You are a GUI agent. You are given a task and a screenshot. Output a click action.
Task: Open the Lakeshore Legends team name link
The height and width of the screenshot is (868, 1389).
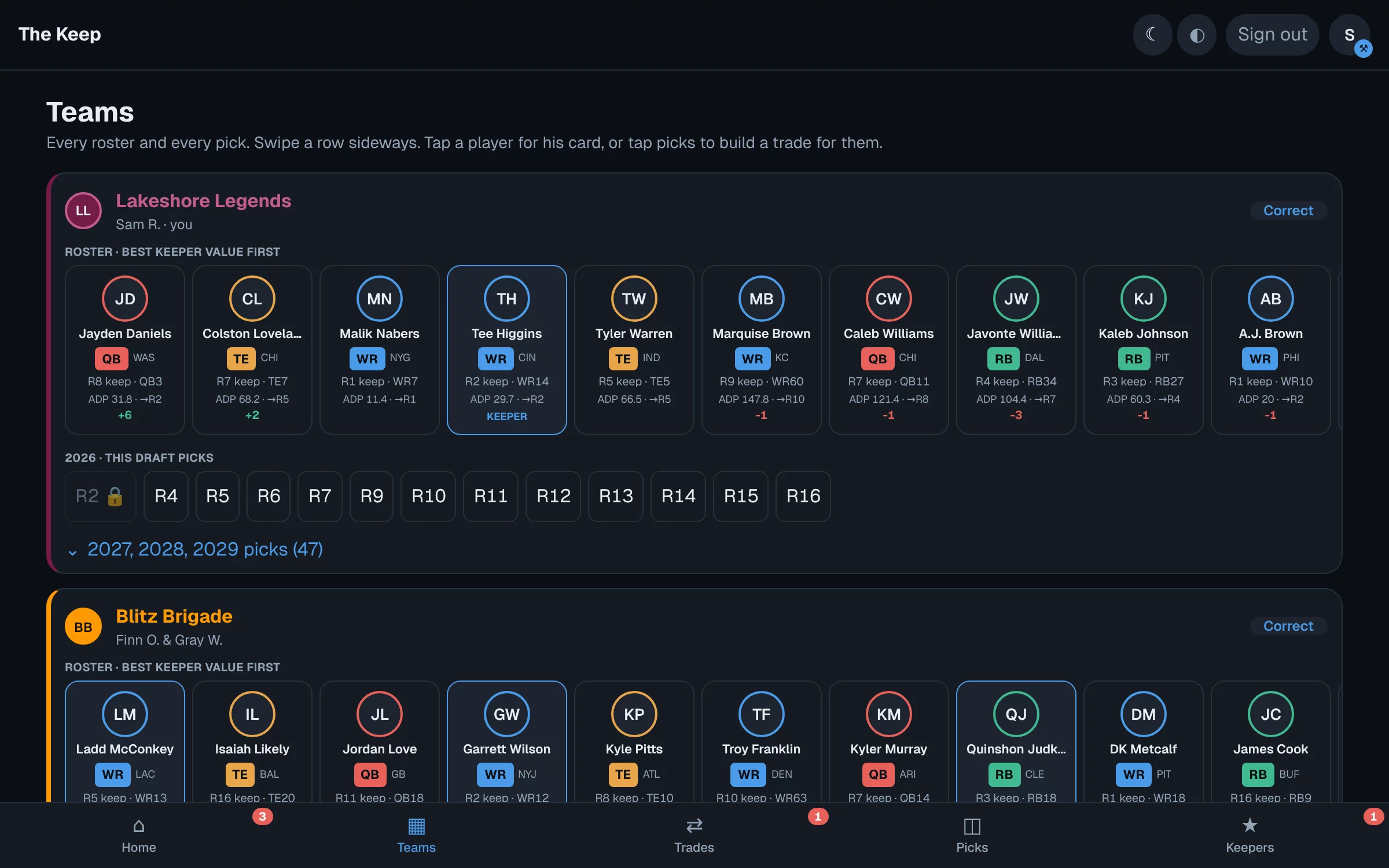pos(203,200)
